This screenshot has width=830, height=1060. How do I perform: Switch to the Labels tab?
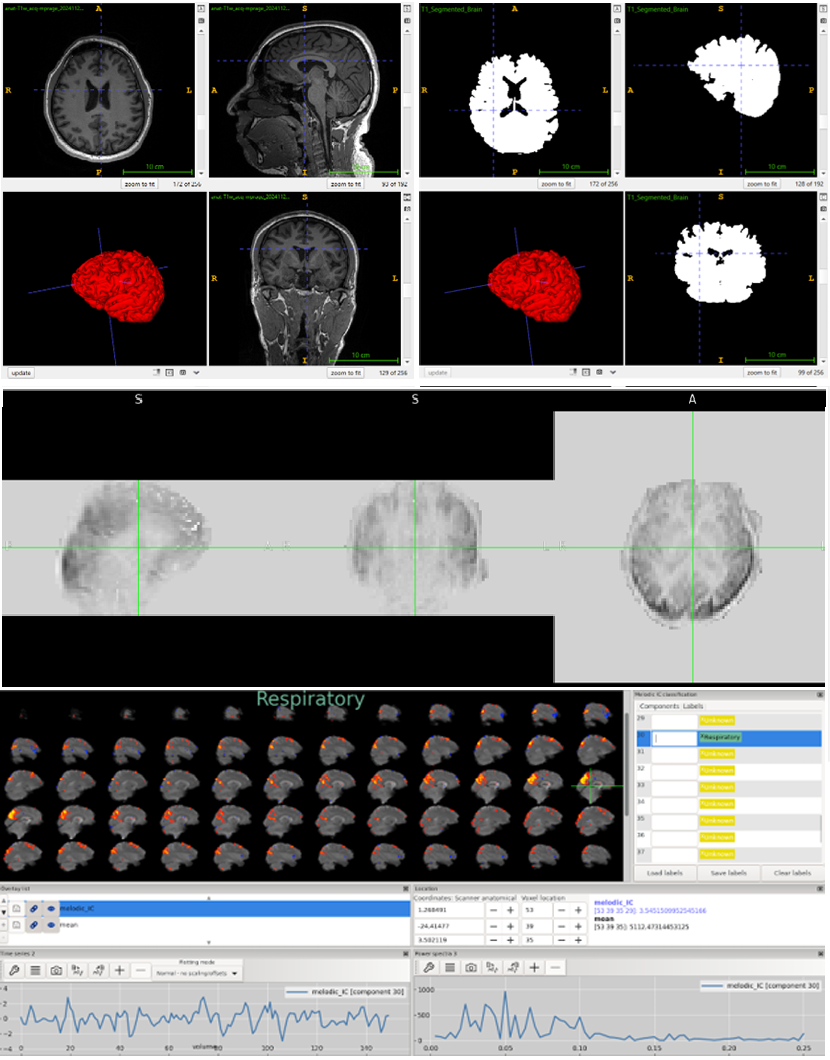click(x=693, y=705)
